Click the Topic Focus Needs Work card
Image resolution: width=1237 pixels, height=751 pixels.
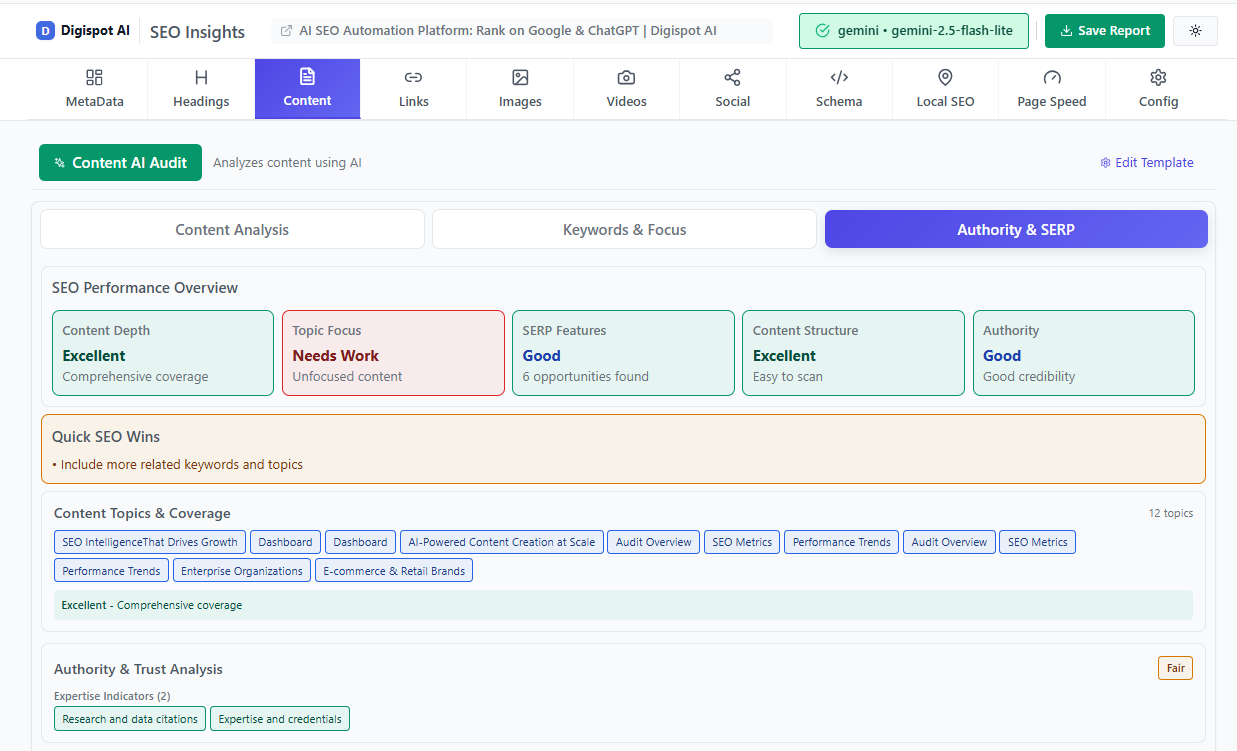pyautogui.click(x=393, y=353)
